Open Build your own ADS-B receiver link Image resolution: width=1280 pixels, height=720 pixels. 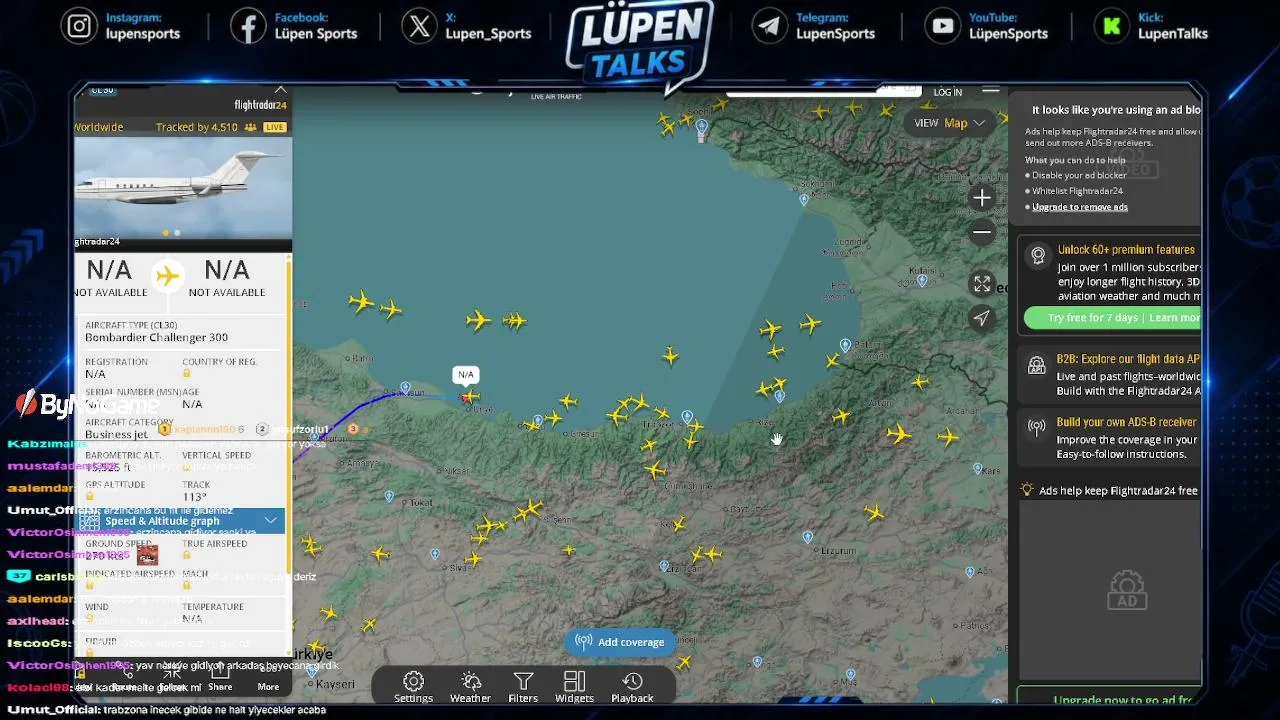pos(1126,422)
